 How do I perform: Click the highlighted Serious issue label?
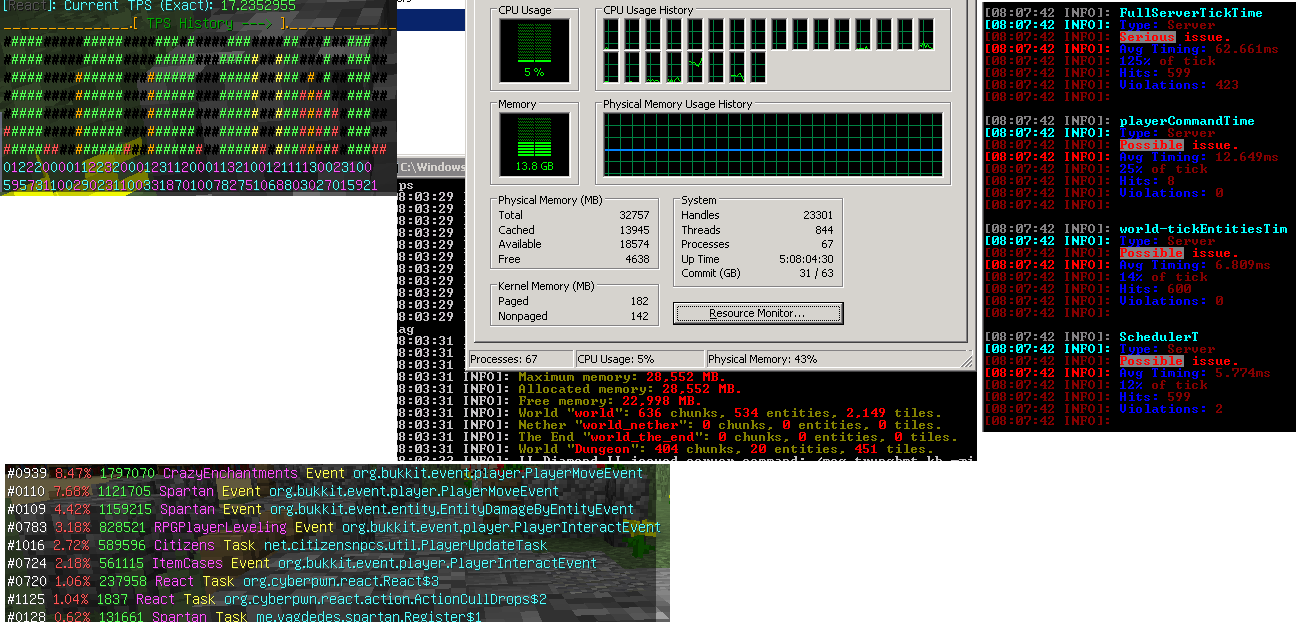pos(1147,37)
